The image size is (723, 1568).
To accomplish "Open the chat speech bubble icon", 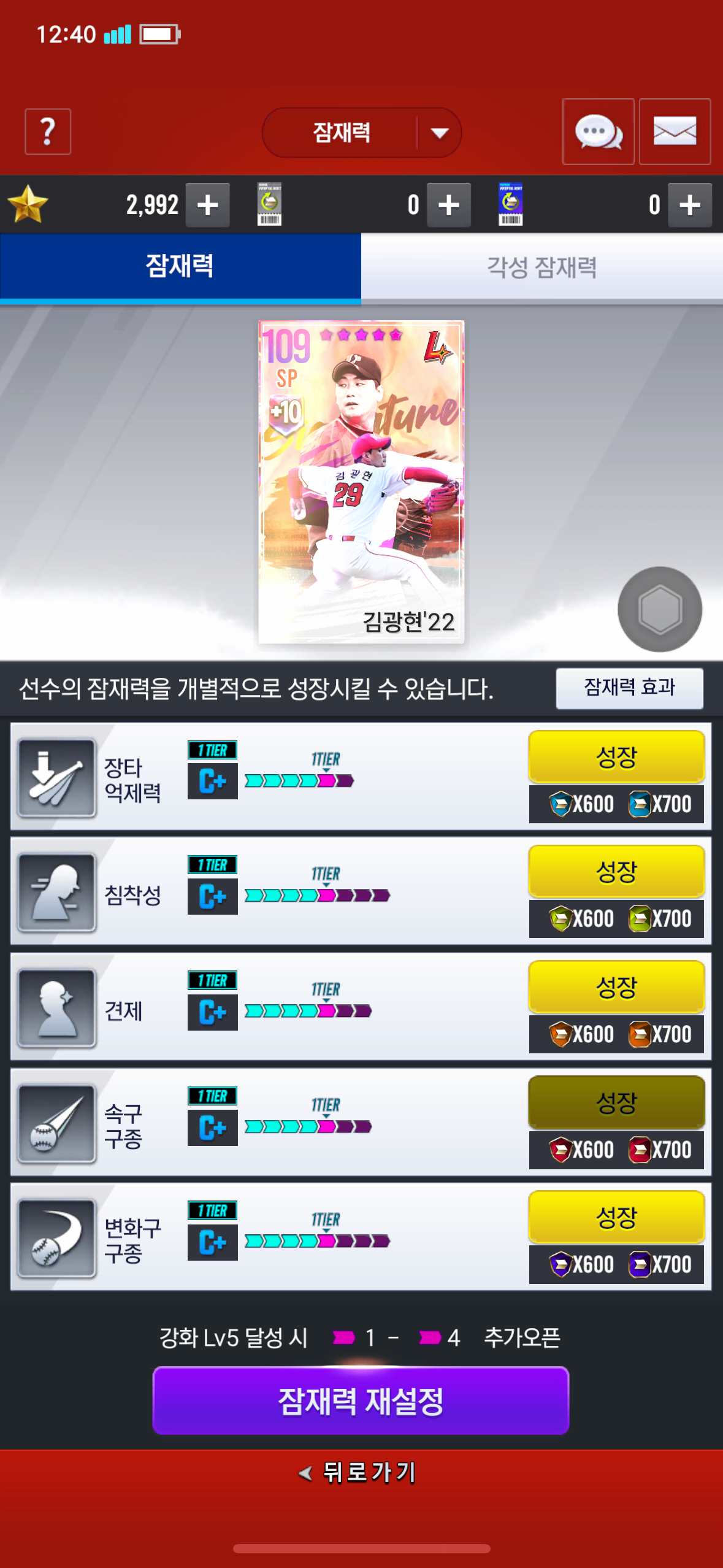I will (598, 131).
